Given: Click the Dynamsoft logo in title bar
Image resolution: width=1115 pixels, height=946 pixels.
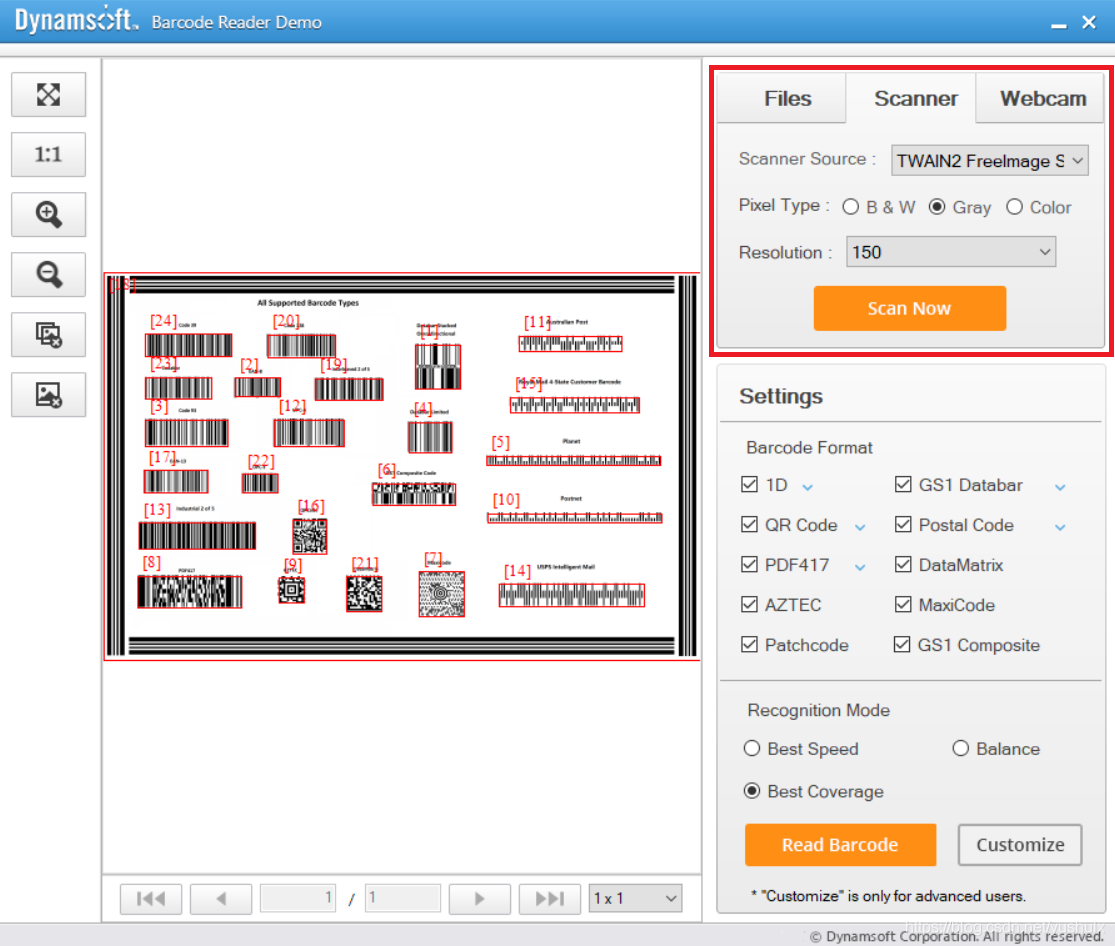Looking at the screenshot, I should pos(77,19).
